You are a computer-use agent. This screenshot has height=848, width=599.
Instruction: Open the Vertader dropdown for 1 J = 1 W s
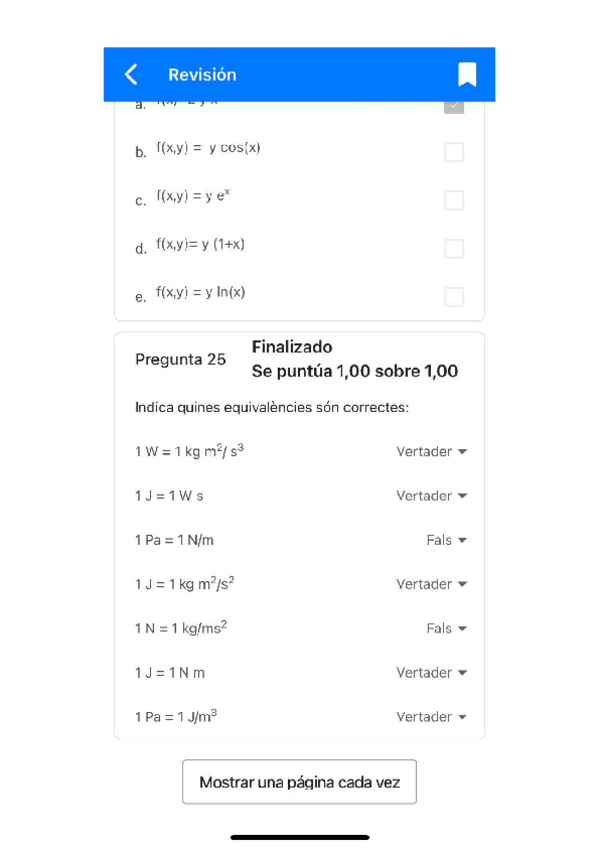[431, 495]
